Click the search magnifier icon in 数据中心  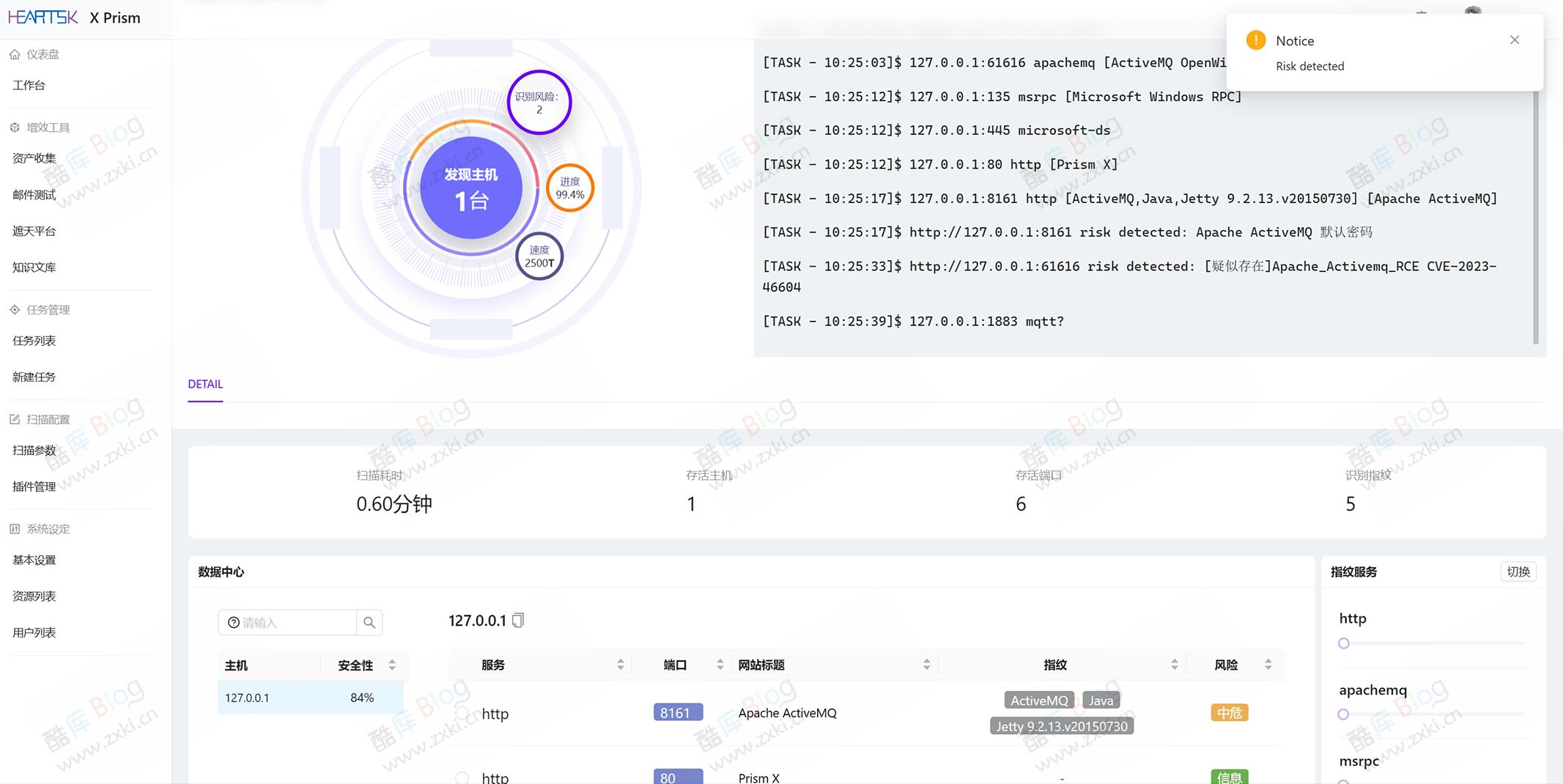coord(369,623)
